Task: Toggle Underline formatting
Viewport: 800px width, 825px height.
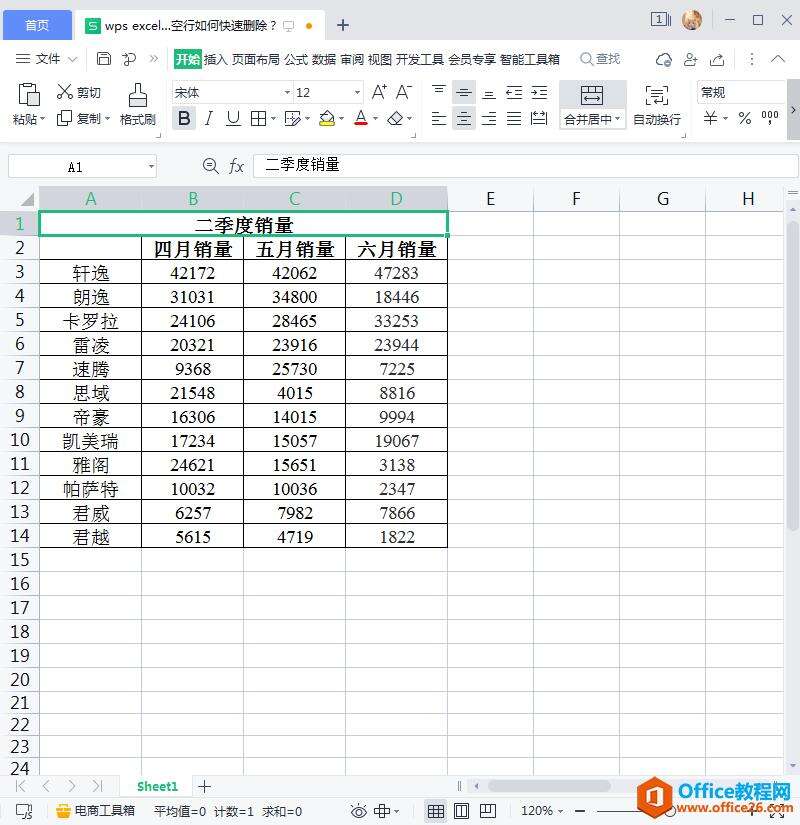Action: (x=233, y=118)
